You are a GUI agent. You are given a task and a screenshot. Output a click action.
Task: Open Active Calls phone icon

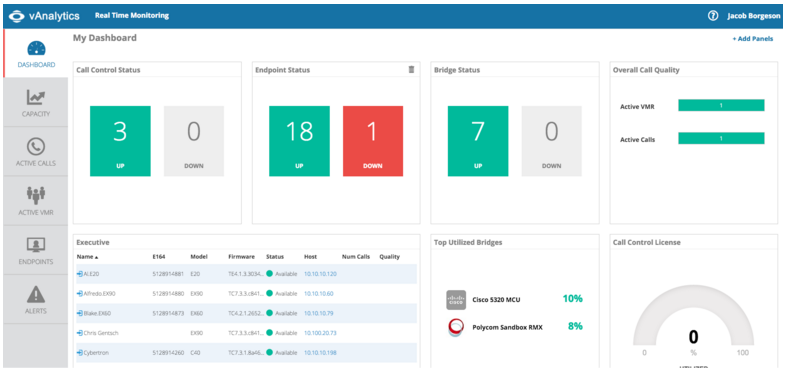[x=36, y=147]
